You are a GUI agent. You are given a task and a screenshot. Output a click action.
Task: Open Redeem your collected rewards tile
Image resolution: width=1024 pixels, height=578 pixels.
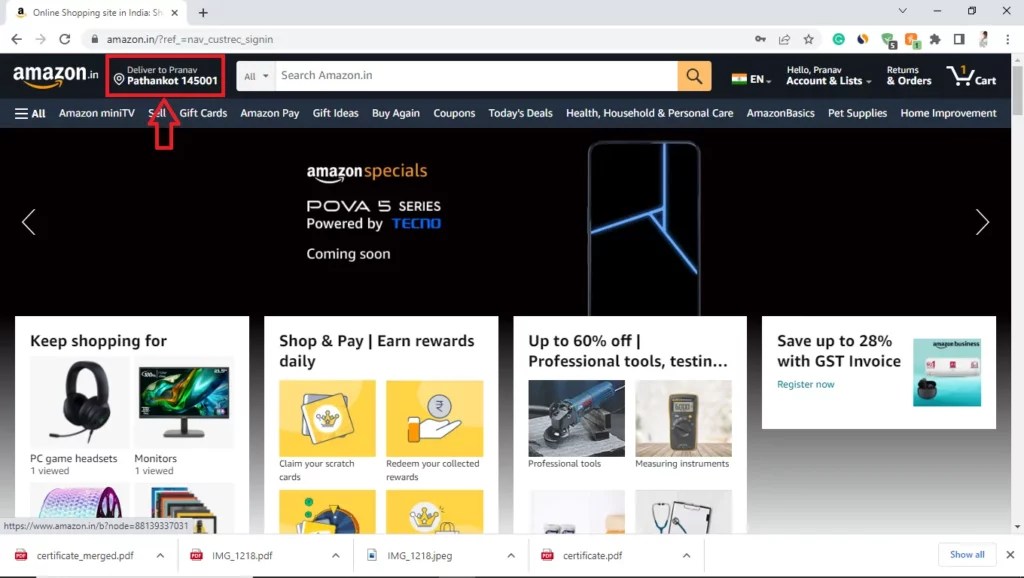click(x=434, y=419)
